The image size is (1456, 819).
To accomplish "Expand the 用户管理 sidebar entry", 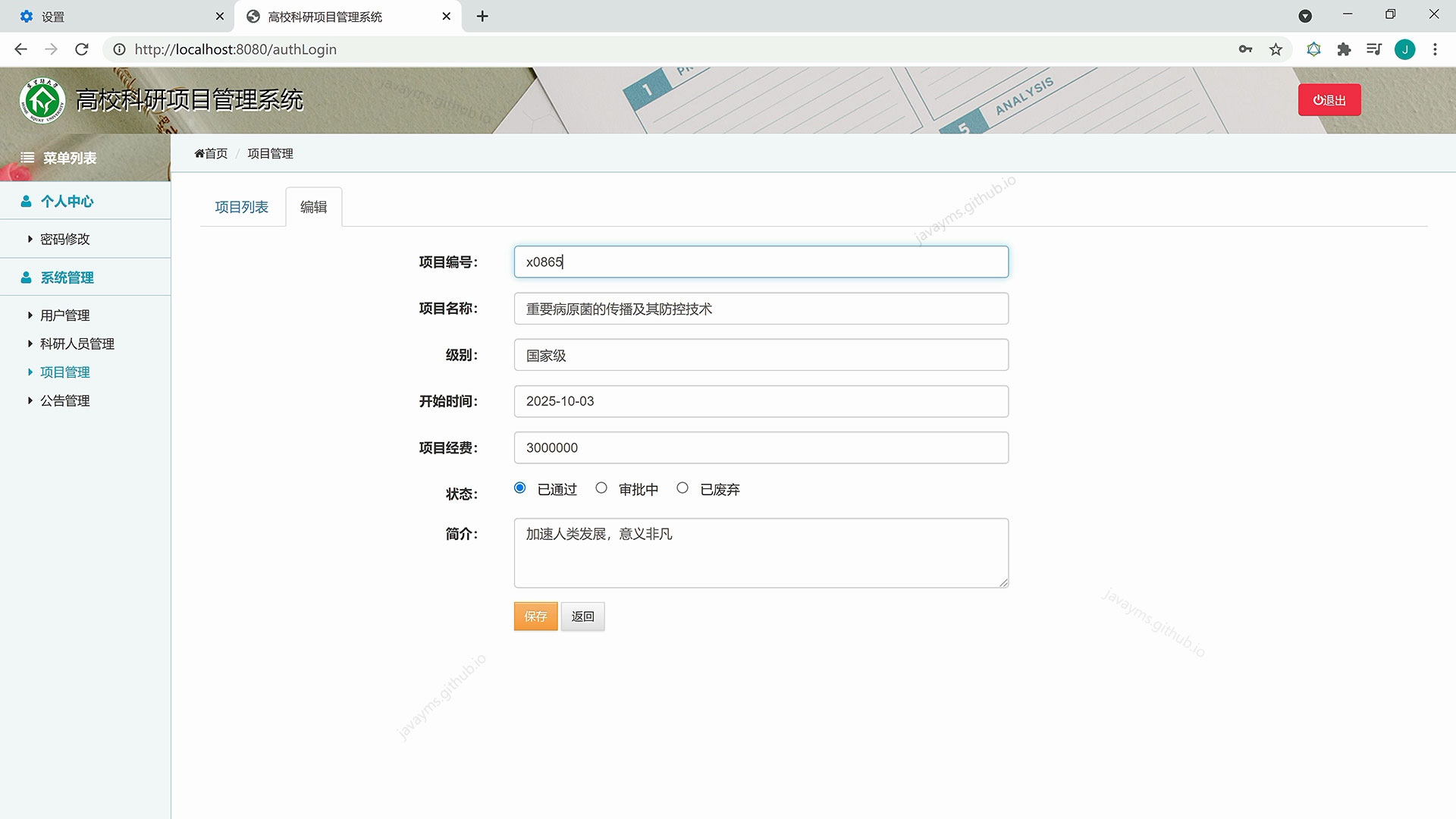I will tap(64, 315).
